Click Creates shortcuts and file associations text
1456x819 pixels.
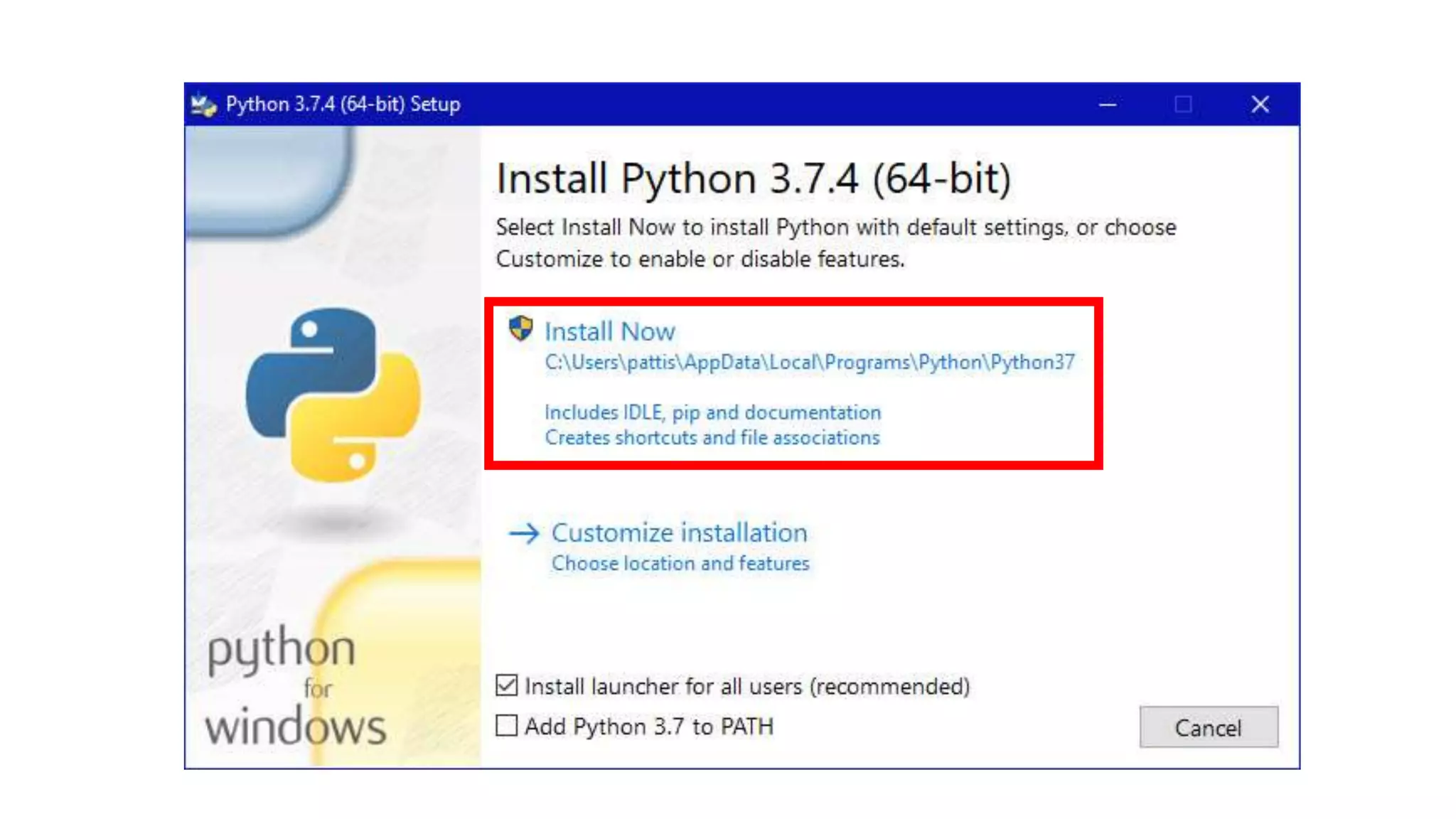712,438
